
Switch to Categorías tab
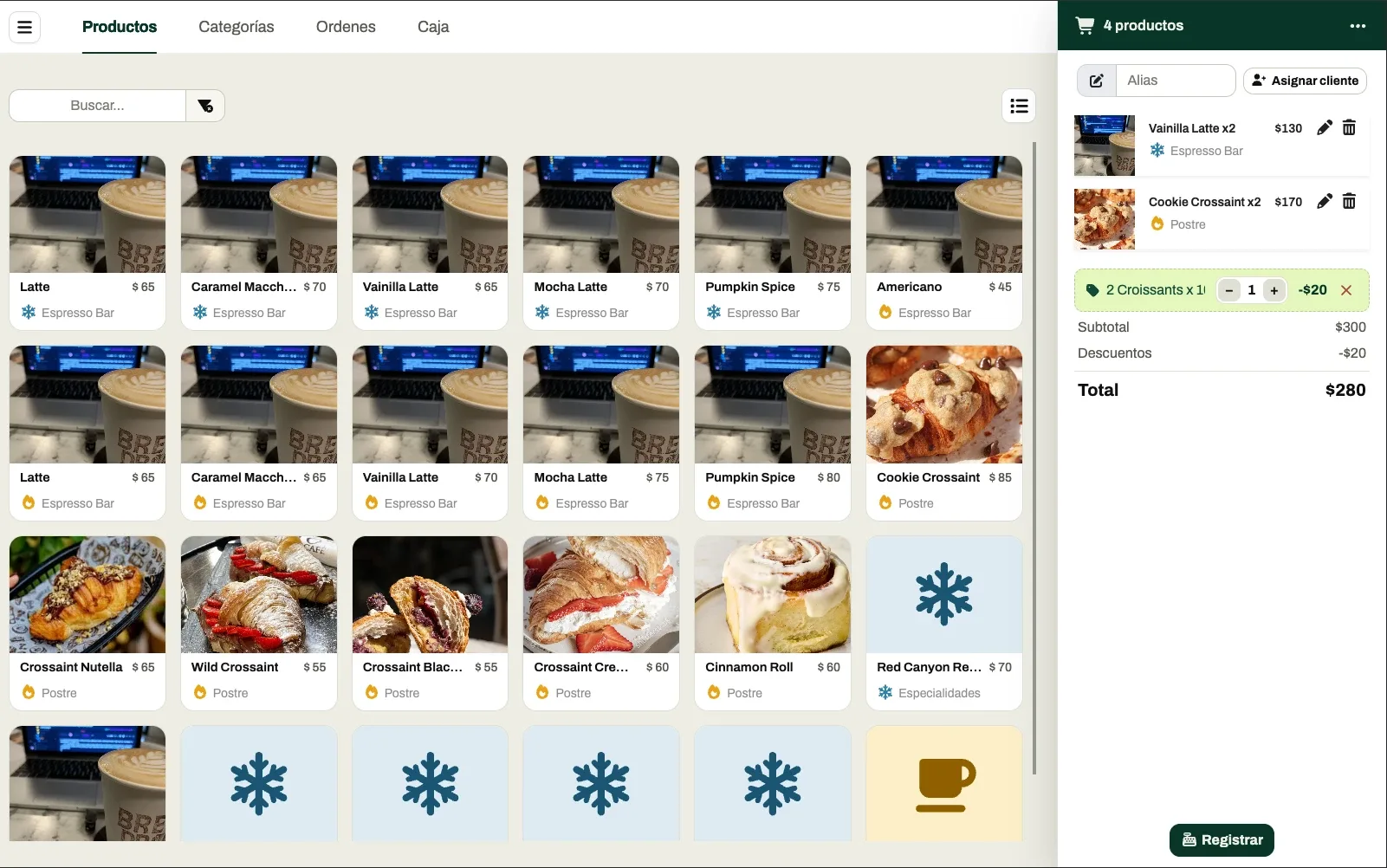[237, 27]
